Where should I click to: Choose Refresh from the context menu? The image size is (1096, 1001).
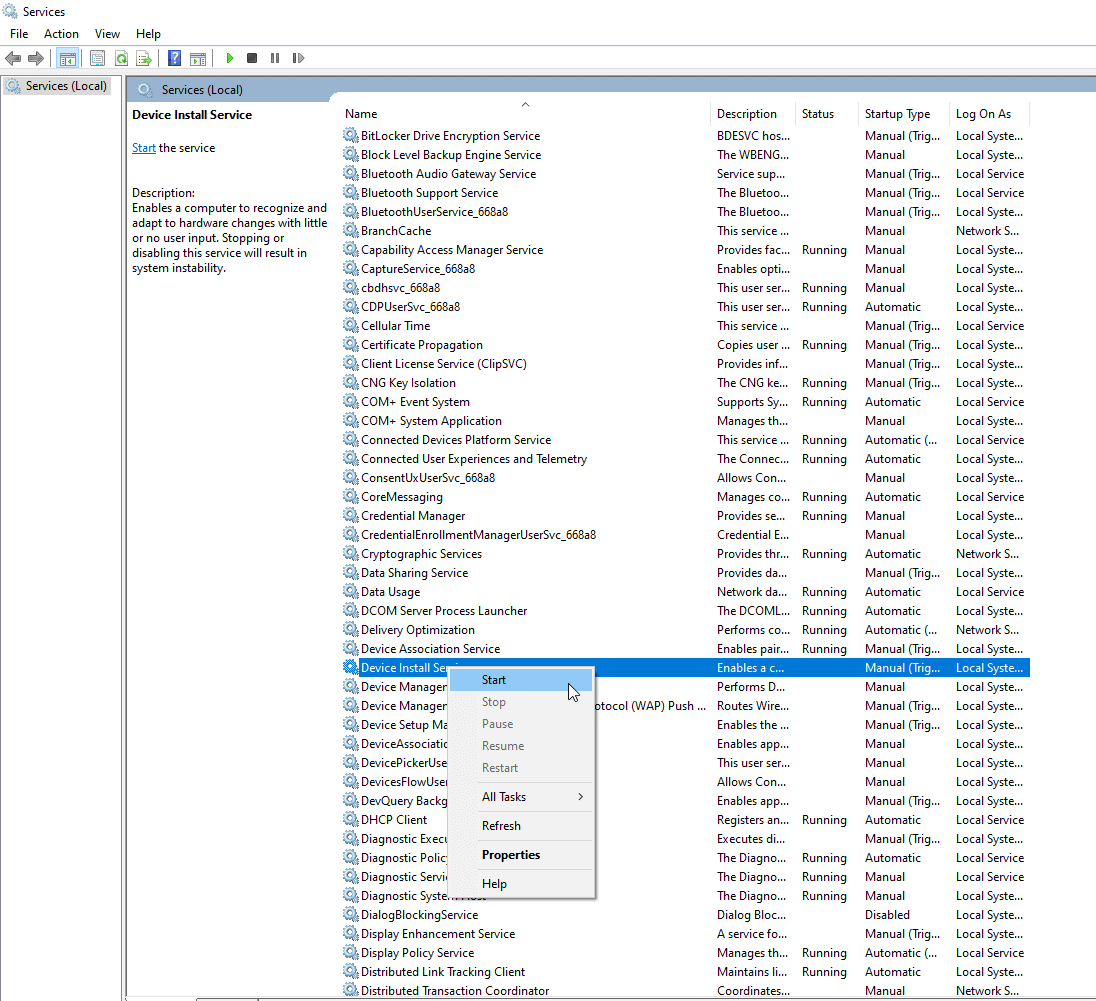[x=505, y=825]
